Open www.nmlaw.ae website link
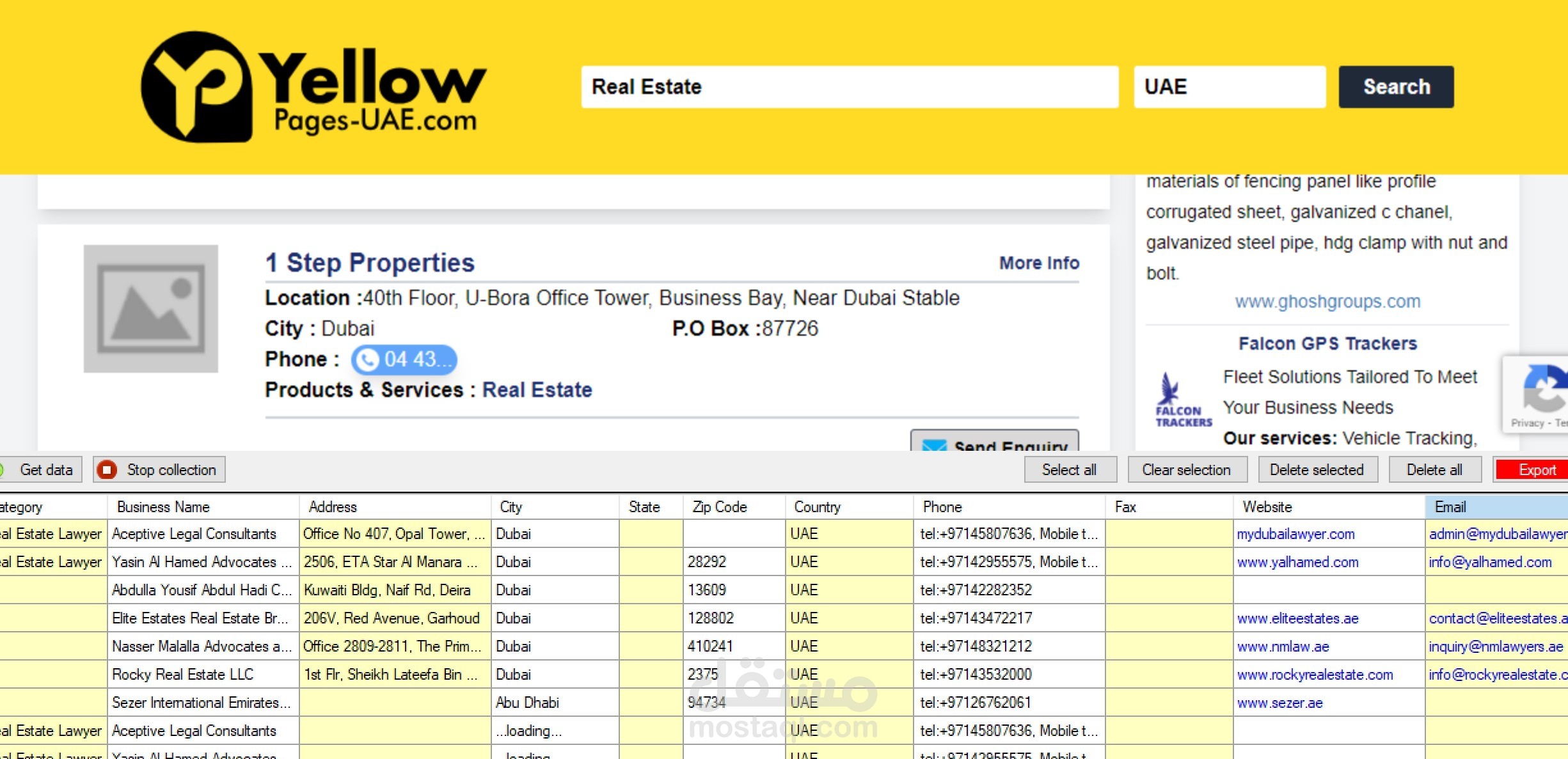 (x=1283, y=646)
